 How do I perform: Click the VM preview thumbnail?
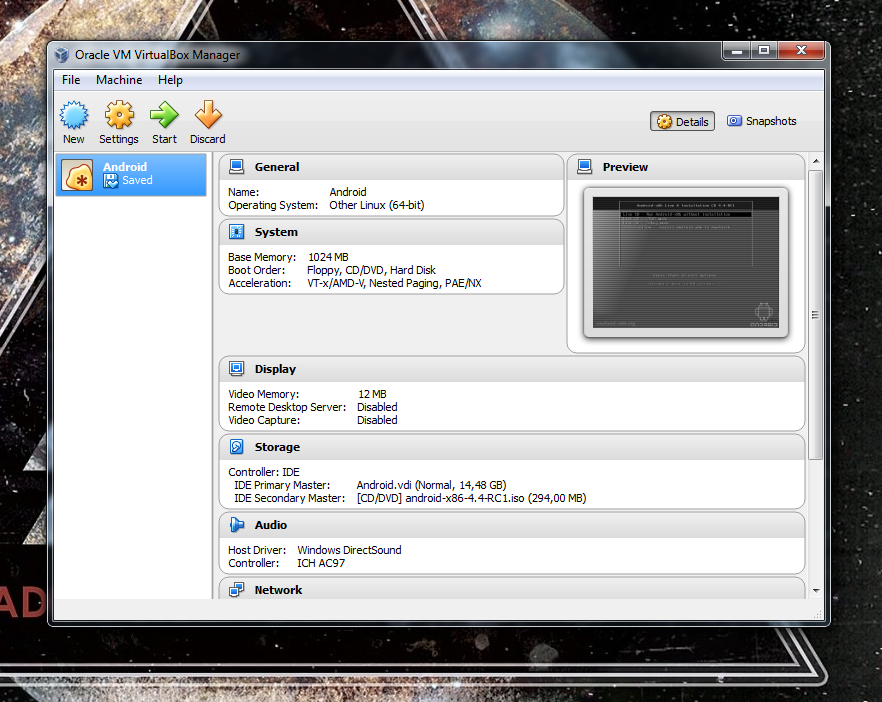pyautogui.click(x=686, y=263)
